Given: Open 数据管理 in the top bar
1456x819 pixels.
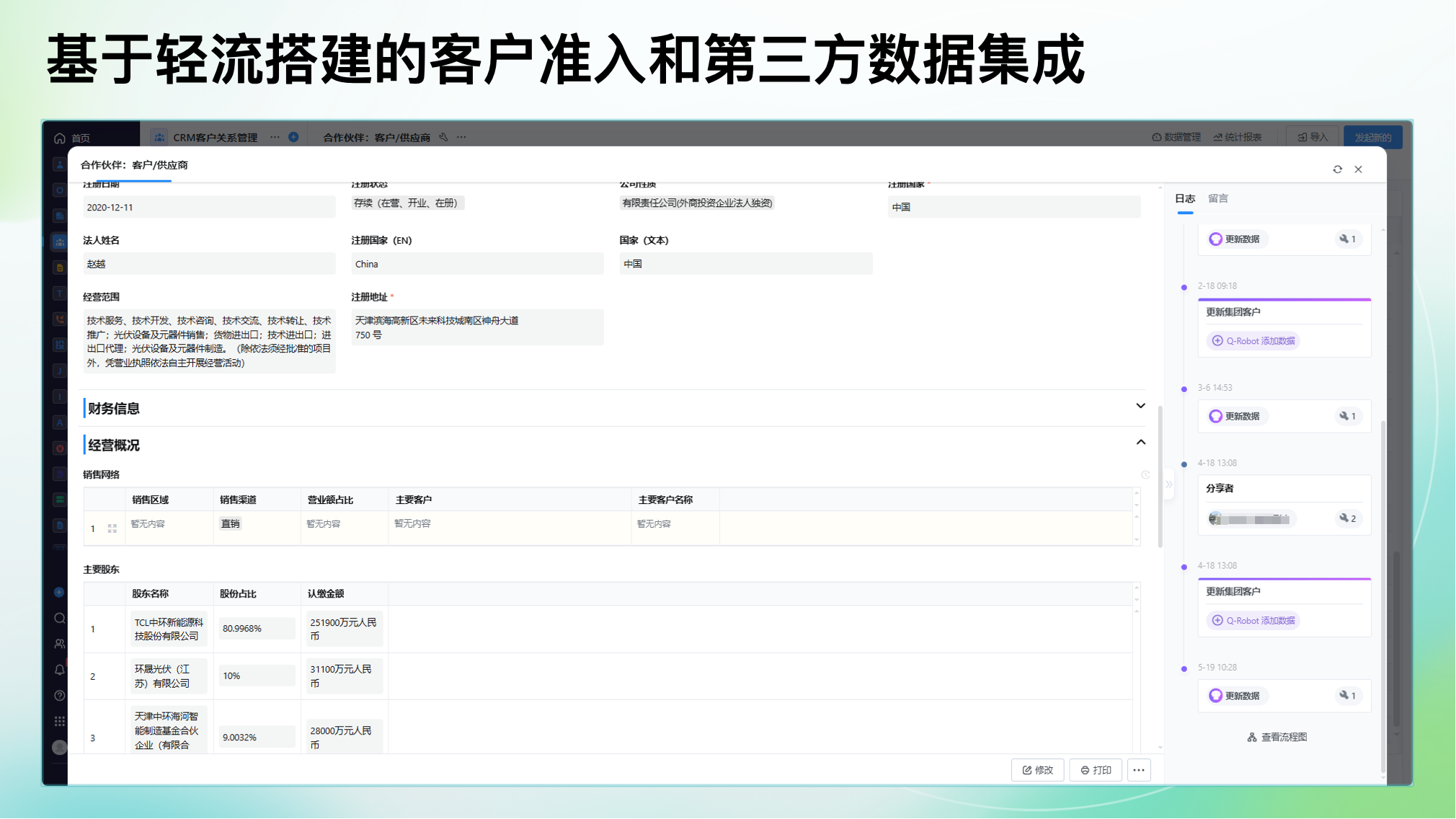Looking at the screenshot, I should [1176, 137].
